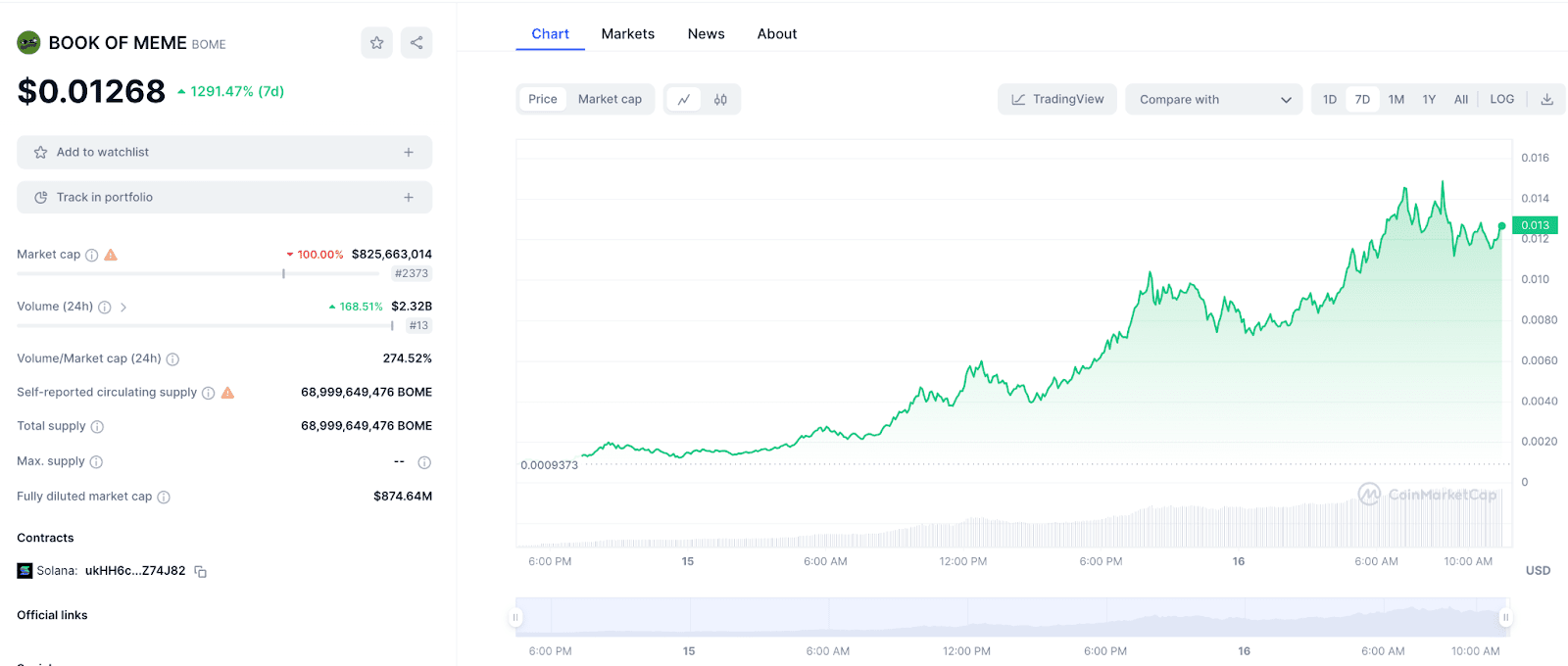Expand the Volume (24h) chevron arrow
Image resolution: width=1568 pixels, height=666 pixels.
point(123,308)
